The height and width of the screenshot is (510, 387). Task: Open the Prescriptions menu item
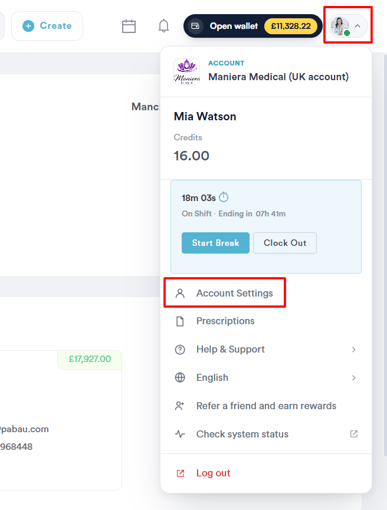[x=266, y=321]
